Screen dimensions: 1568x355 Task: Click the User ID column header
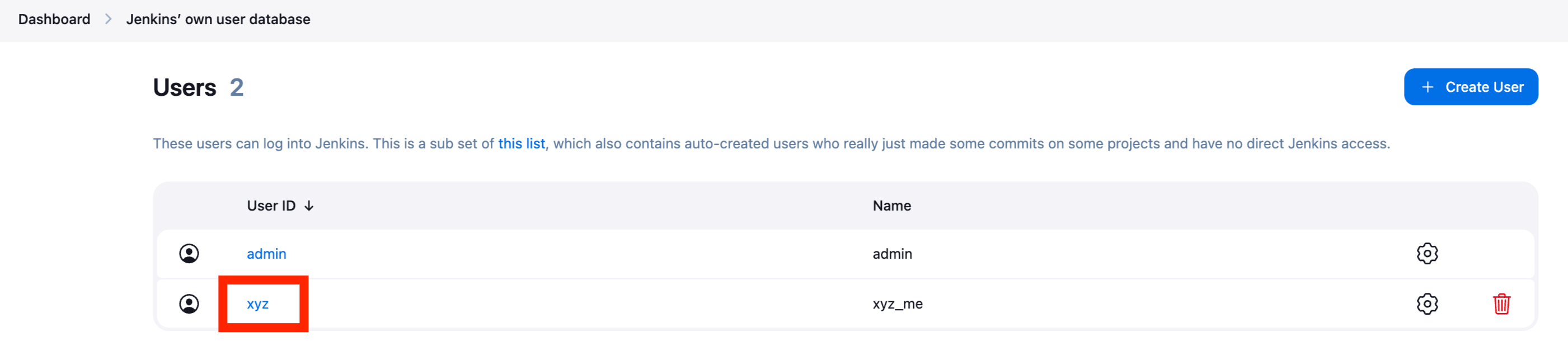point(271,205)
